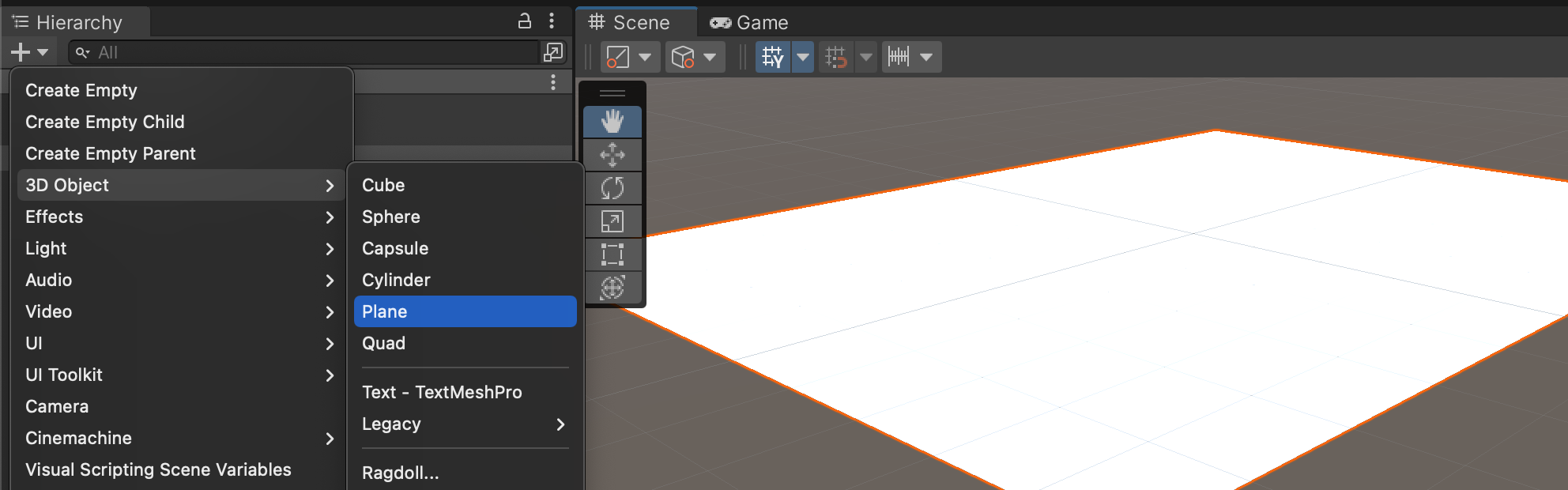Toggle grid snapping in Scene toolbar
Screen dimensions: 1568x490
[x=835, y=57]
